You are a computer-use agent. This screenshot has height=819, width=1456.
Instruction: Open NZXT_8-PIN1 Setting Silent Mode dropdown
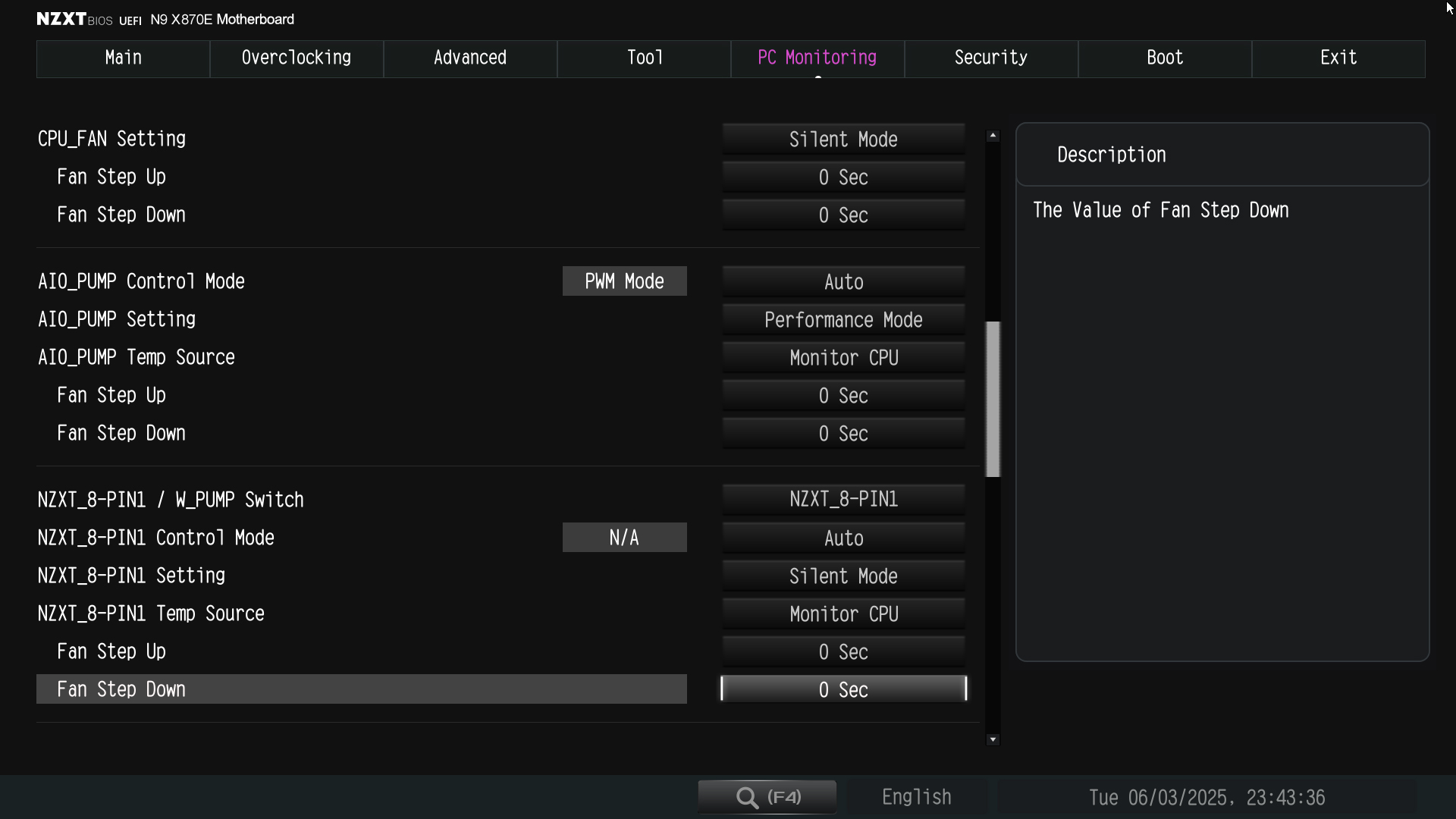click(843, 576)
